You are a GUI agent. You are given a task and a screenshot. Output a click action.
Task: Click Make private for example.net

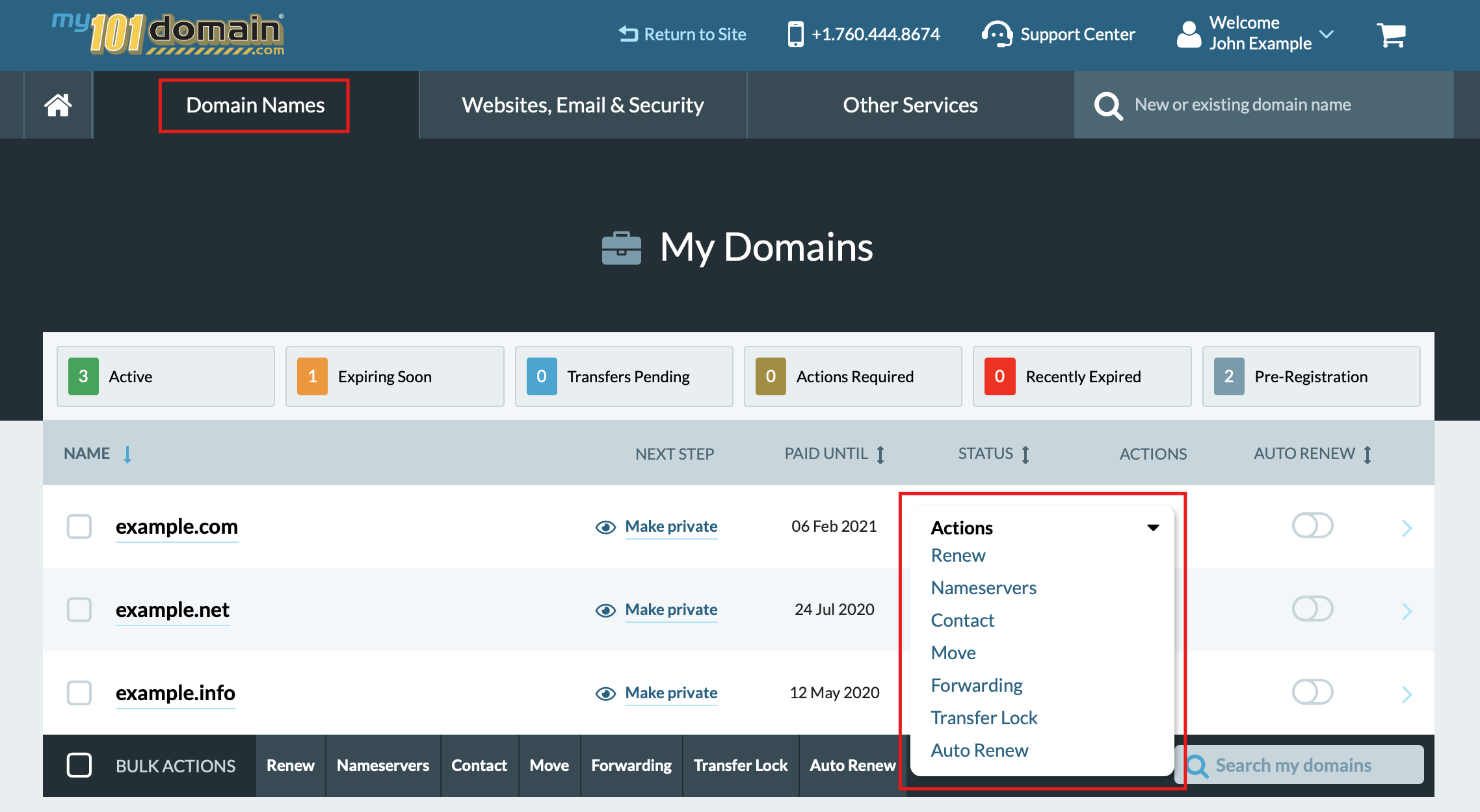pos(671,610)
